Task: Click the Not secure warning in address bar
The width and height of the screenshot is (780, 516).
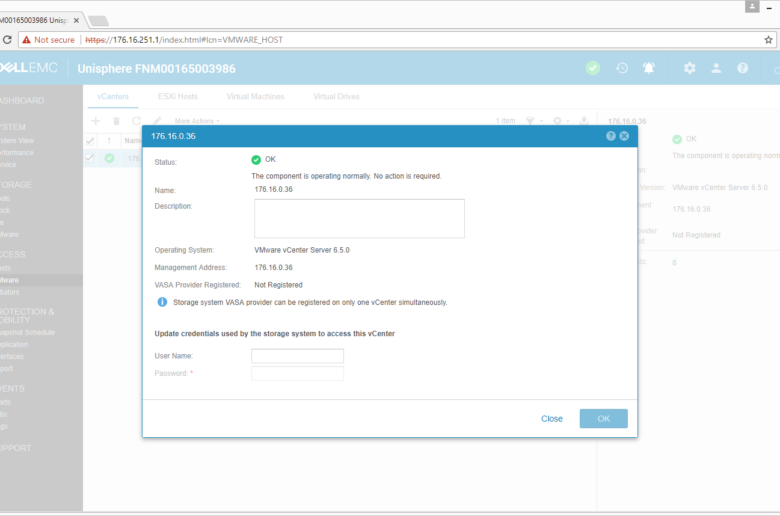Action: [x=48, y=40]
